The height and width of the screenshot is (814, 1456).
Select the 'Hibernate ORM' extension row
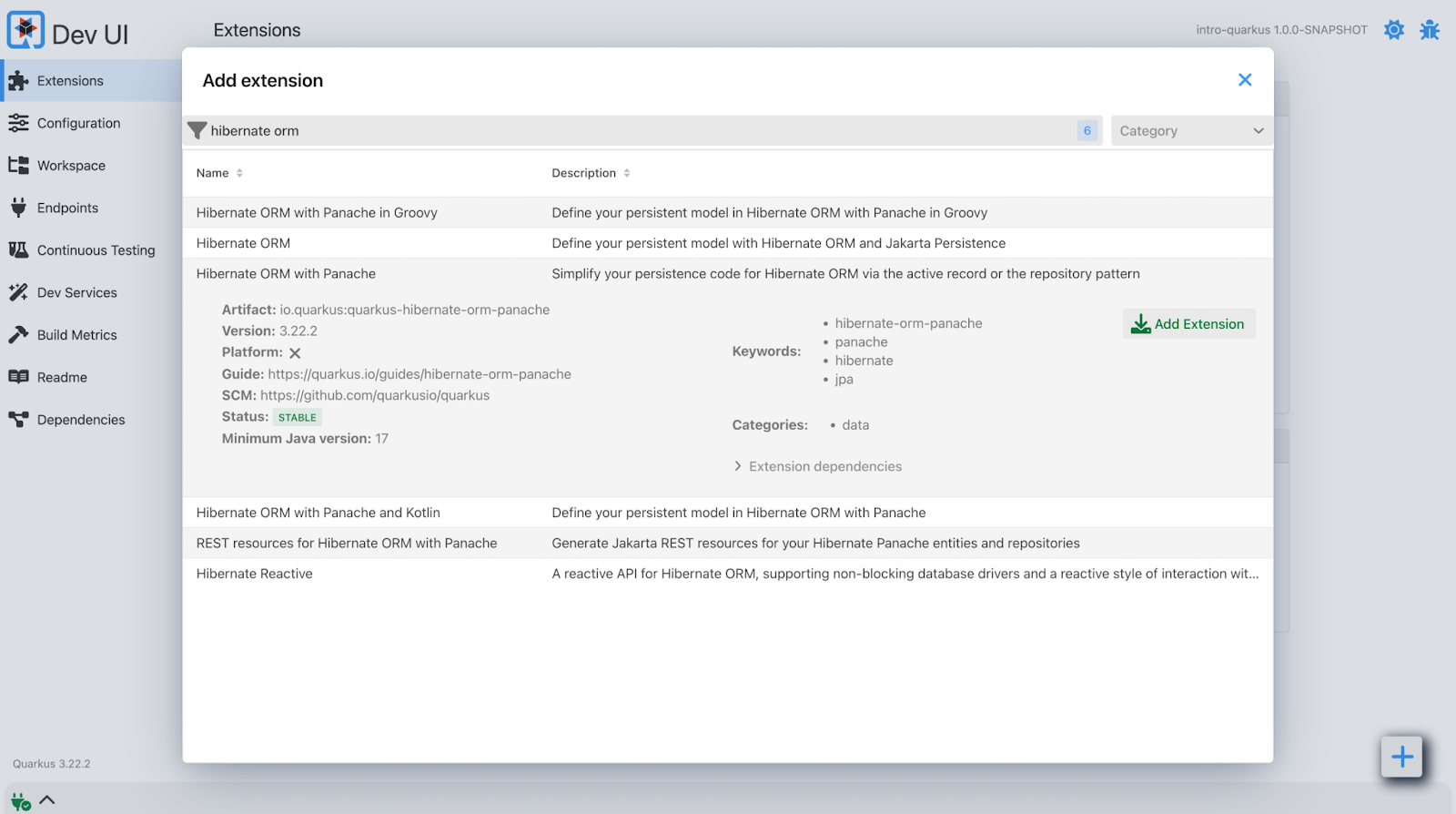[727, 243]
